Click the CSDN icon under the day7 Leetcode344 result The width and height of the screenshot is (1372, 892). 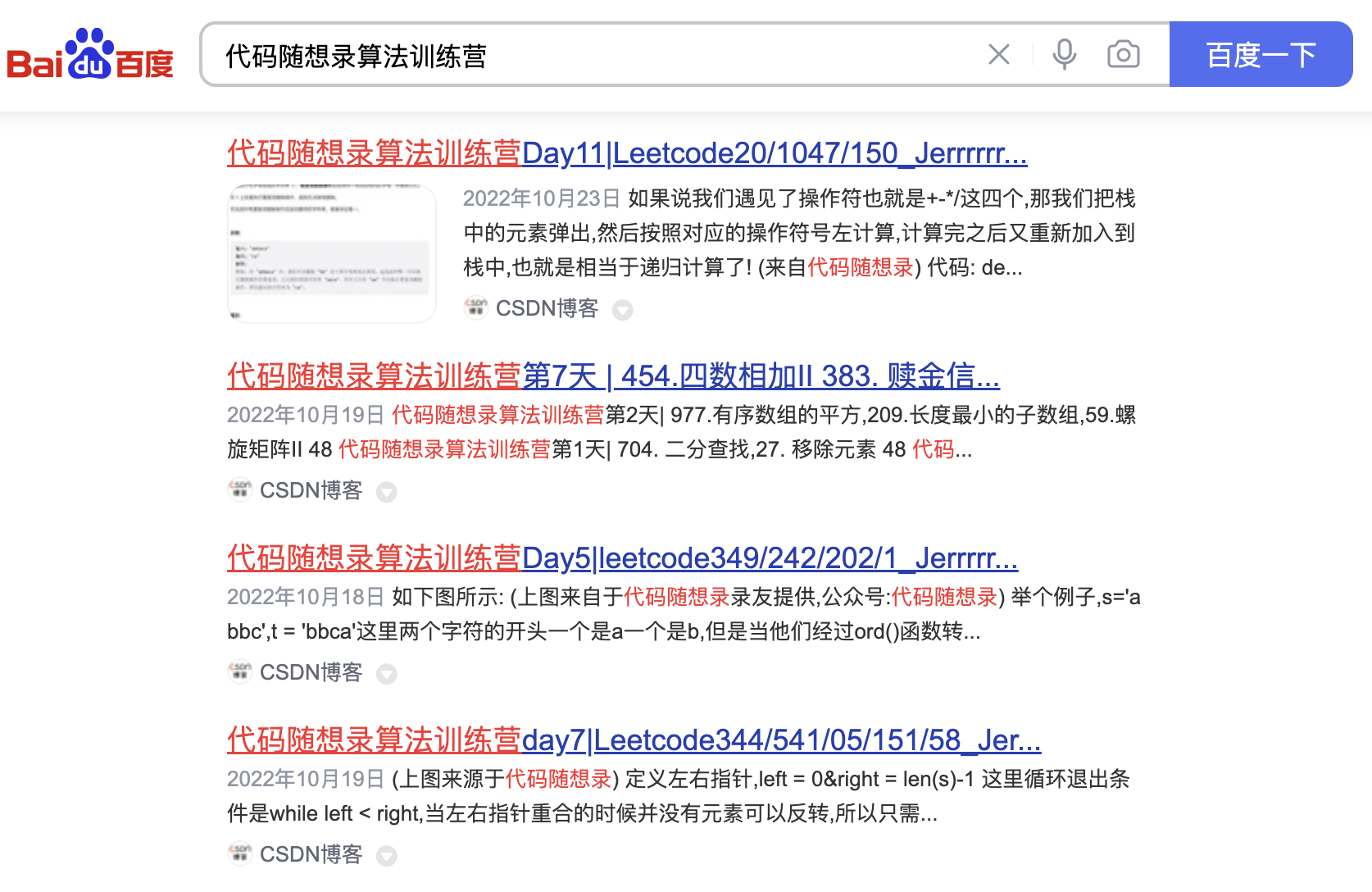point(240,853)
